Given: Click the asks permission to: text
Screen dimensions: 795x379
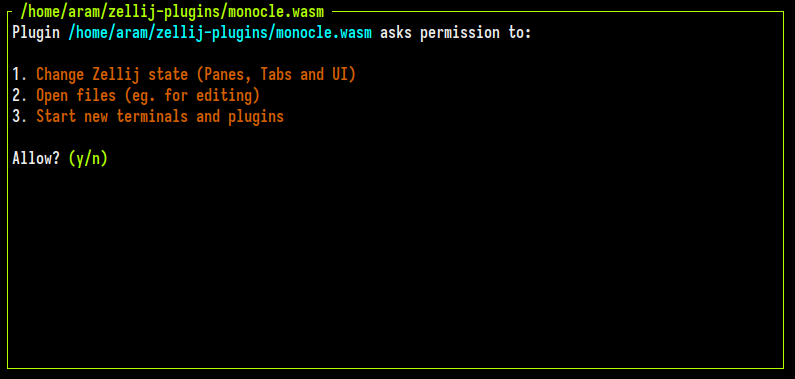Looking at the screenshot, I should (456, 33).
